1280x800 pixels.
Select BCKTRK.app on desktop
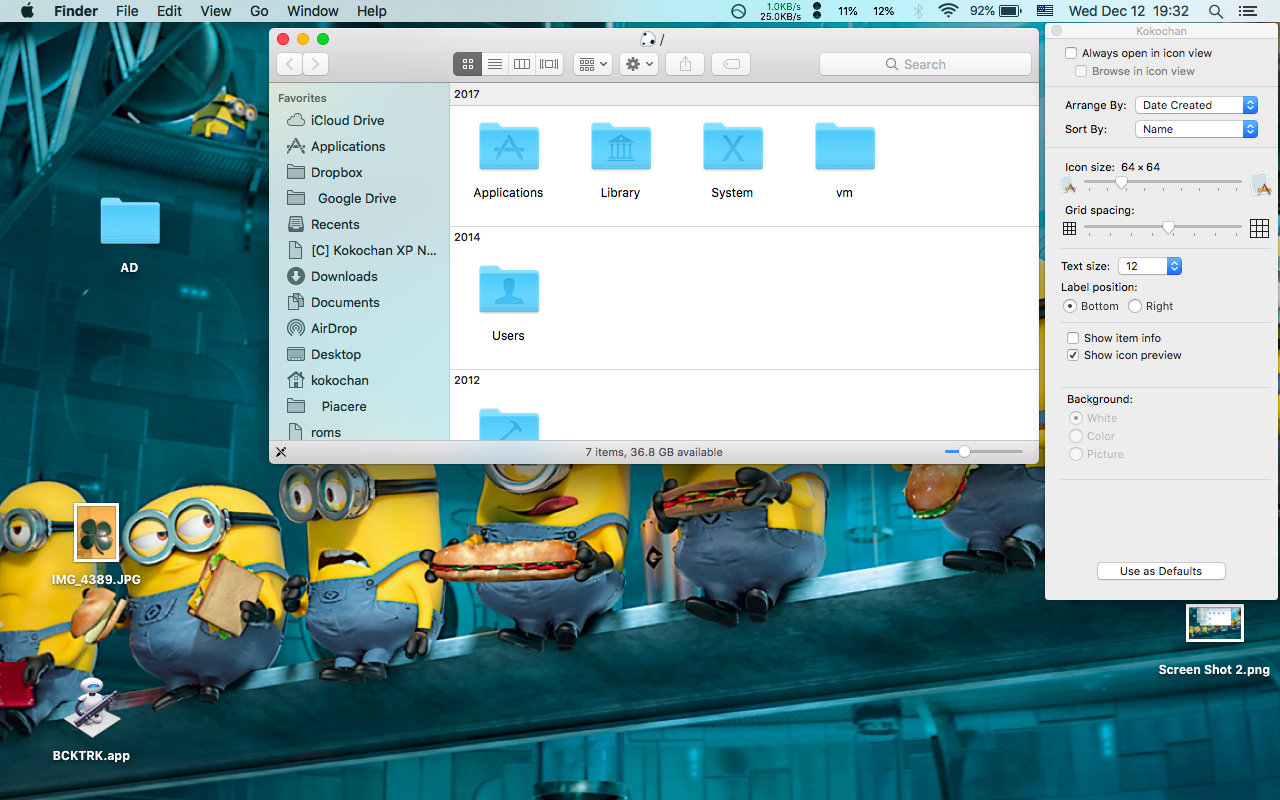tap(92, 708)
